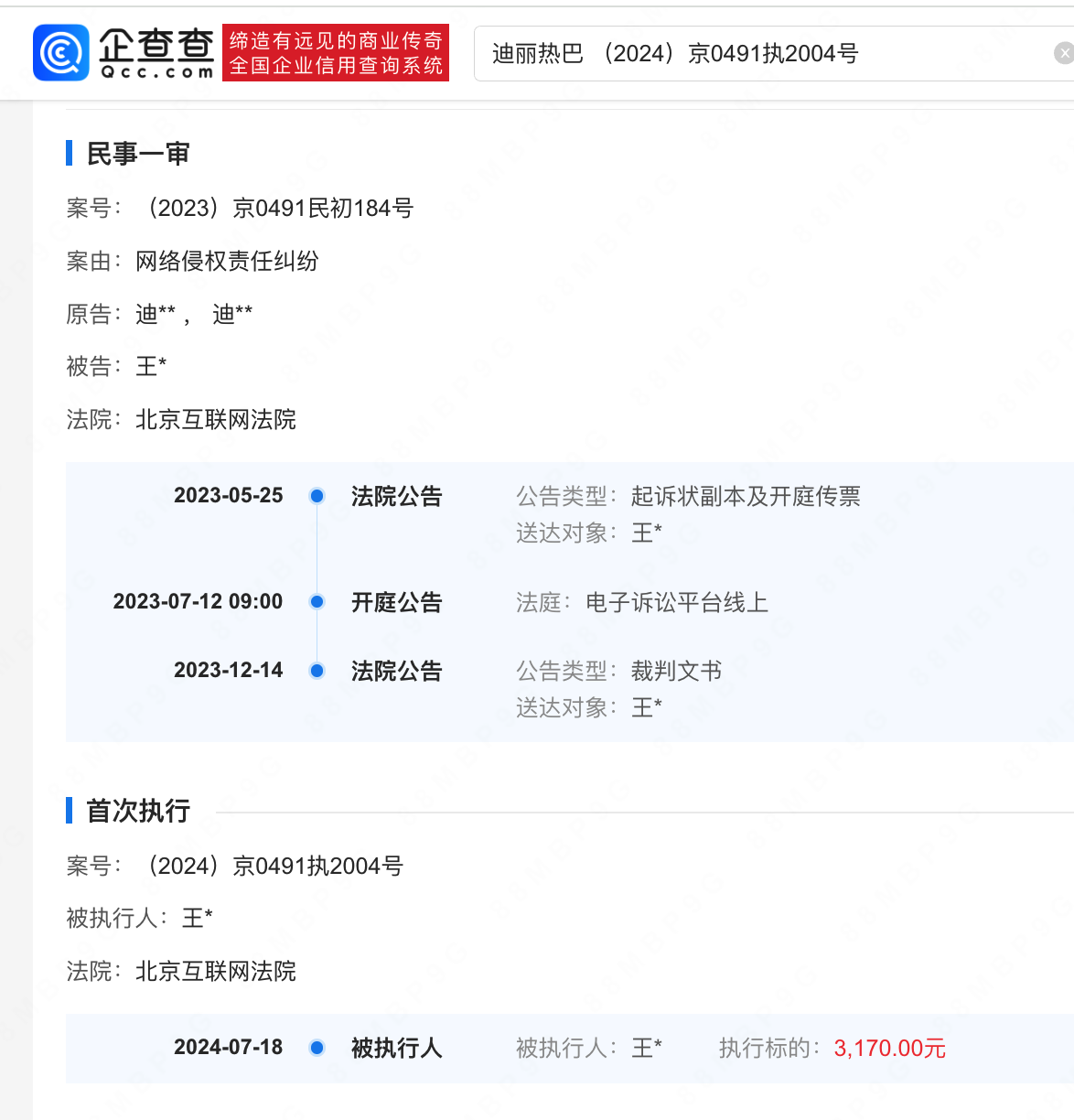
Task: Open the 开庭公告 entry
Action: (397, 602)
